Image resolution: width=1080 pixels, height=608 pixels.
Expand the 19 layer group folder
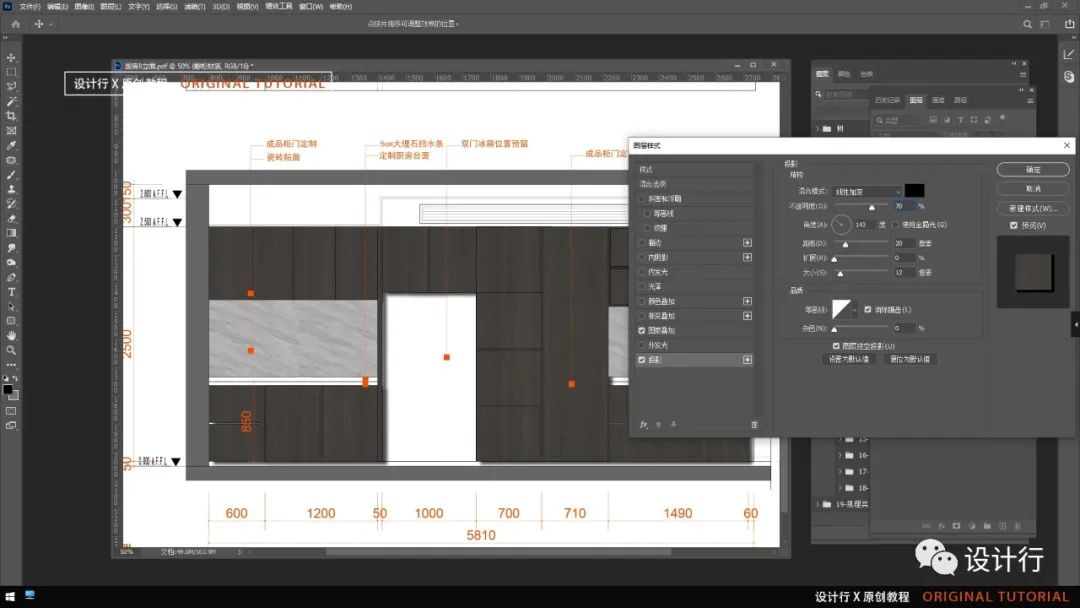pyautogui.click(x=819, y=504)
